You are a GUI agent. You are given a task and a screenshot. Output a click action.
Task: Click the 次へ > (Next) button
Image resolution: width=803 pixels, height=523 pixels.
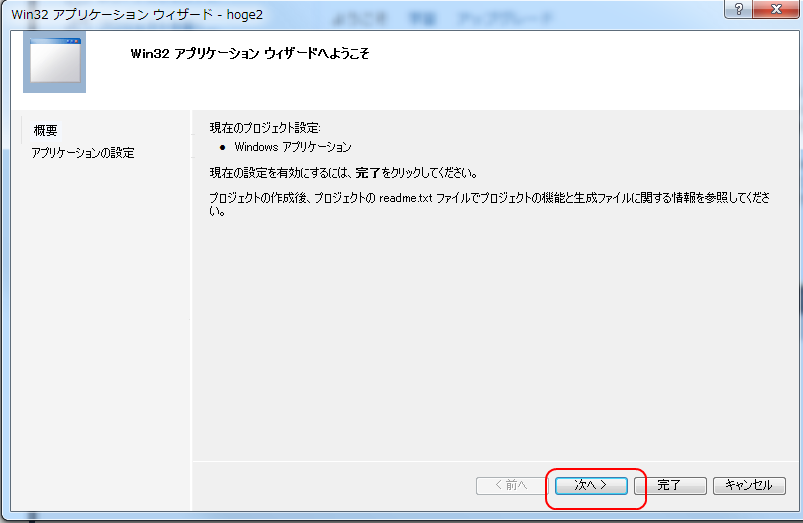pos(591,486)
